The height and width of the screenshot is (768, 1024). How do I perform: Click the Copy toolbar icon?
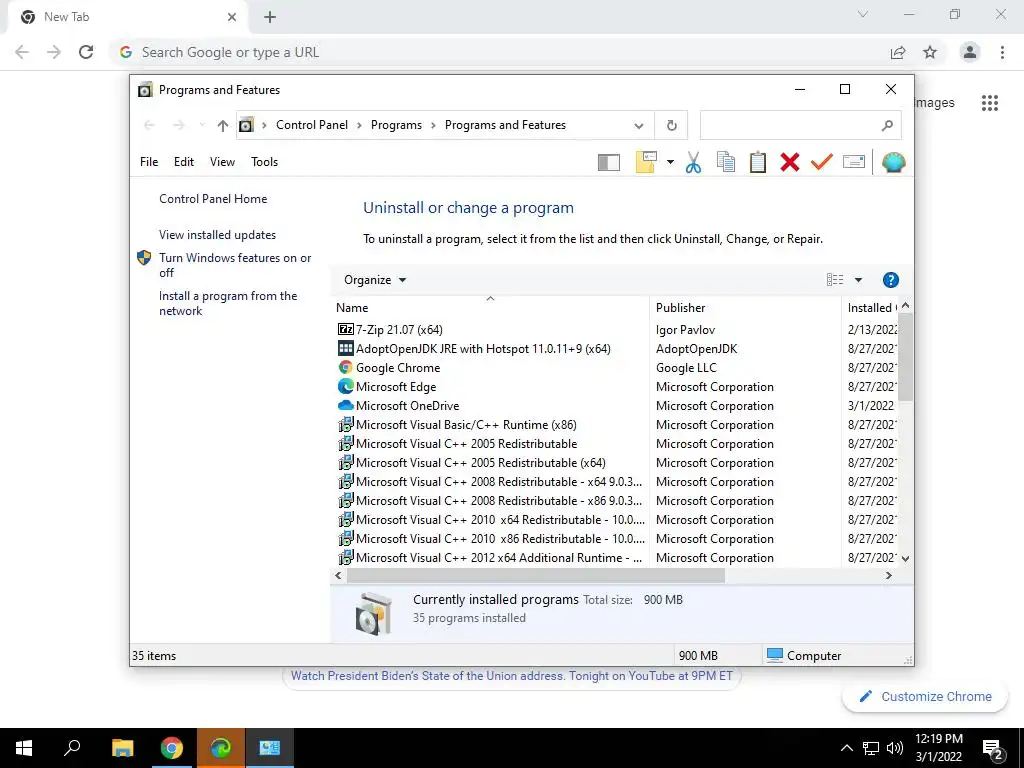pos(726,162)
